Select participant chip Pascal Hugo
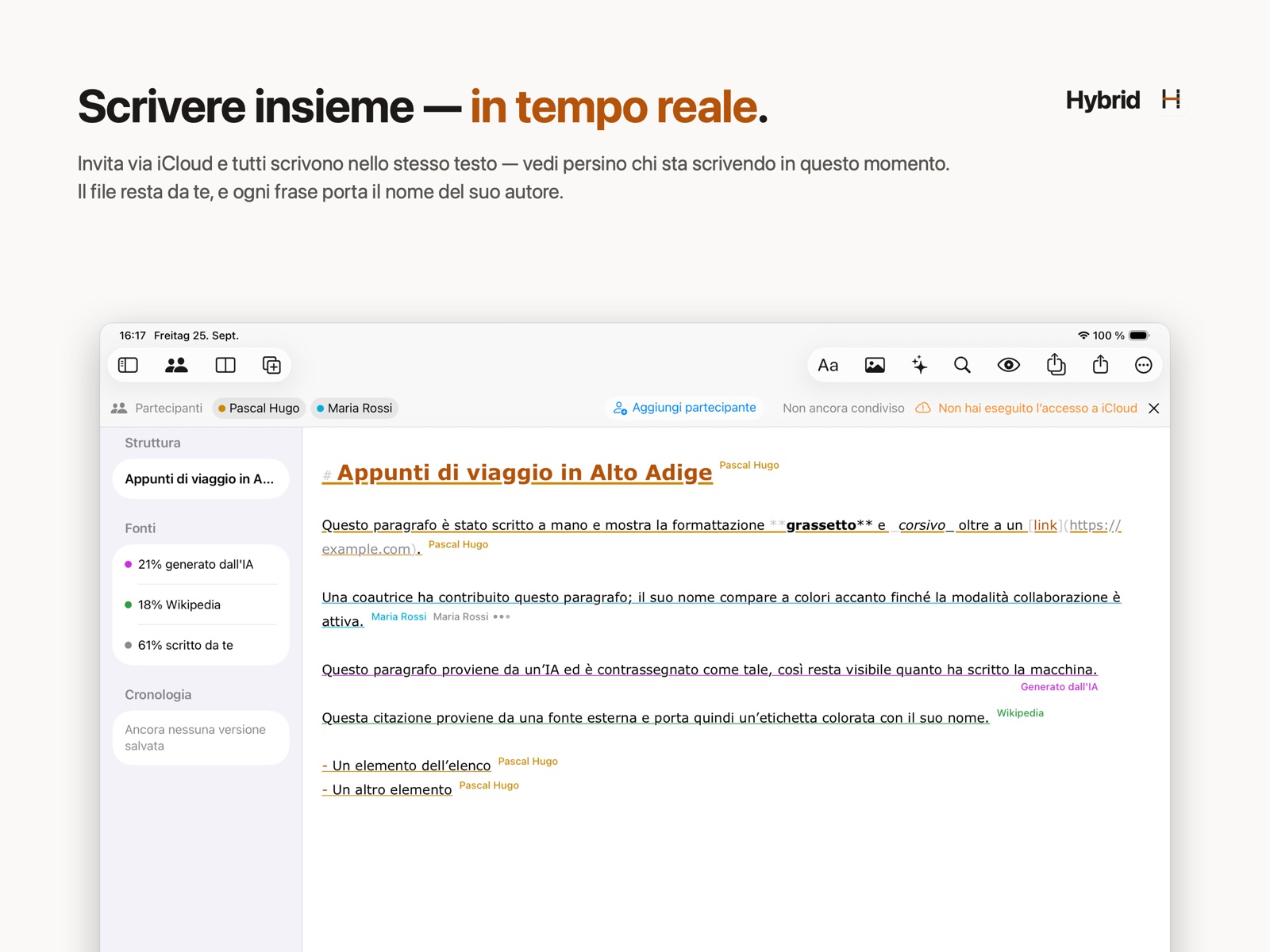 tap(258, 408)
